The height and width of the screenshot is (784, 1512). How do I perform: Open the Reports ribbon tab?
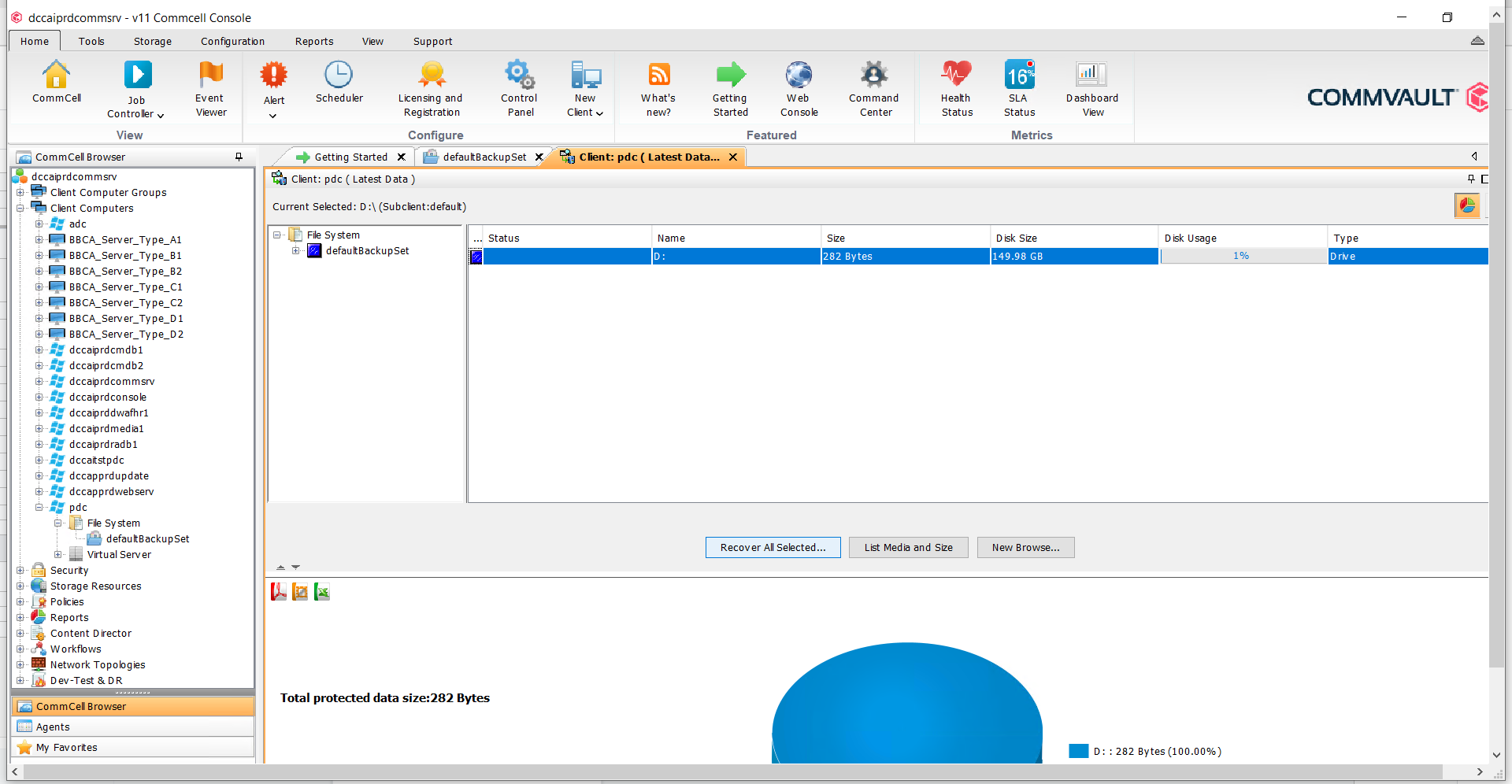coord(314,41)
